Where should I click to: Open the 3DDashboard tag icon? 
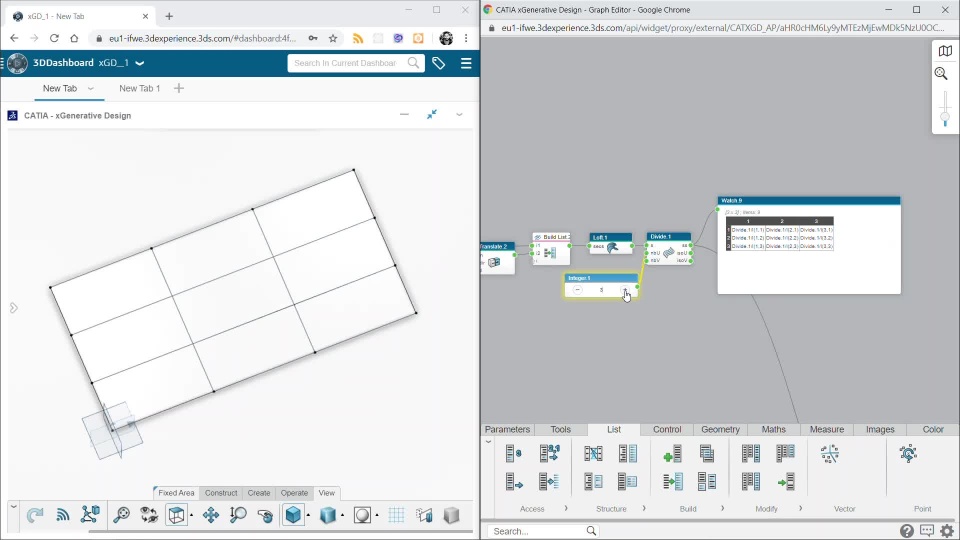tap(438, 63)
